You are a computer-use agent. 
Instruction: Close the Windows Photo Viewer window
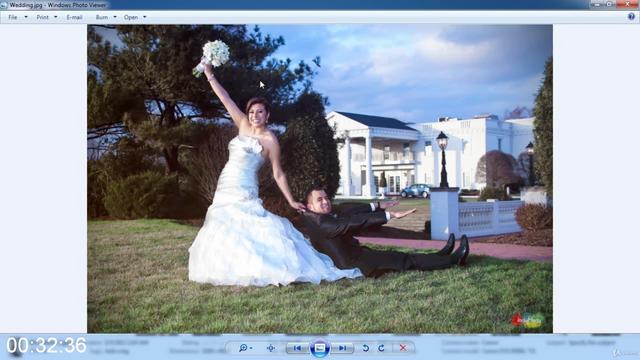click(628, 4)
